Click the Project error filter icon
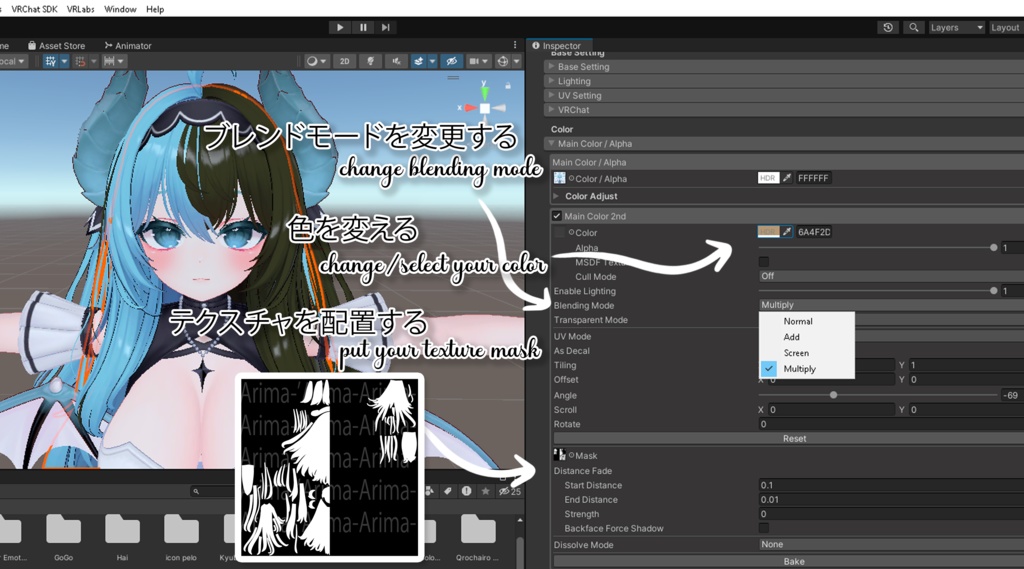Screen dimensions: 1024x569 [466, 491]
